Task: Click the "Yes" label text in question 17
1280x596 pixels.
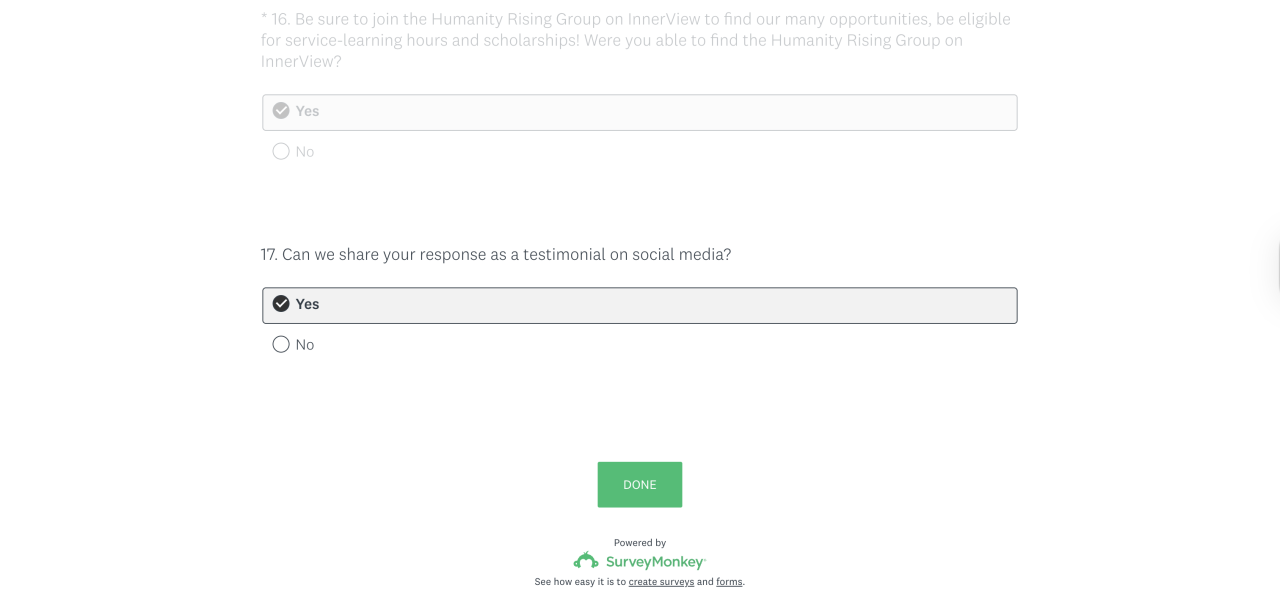Action: pyautogui.click(x=307, y=304)
